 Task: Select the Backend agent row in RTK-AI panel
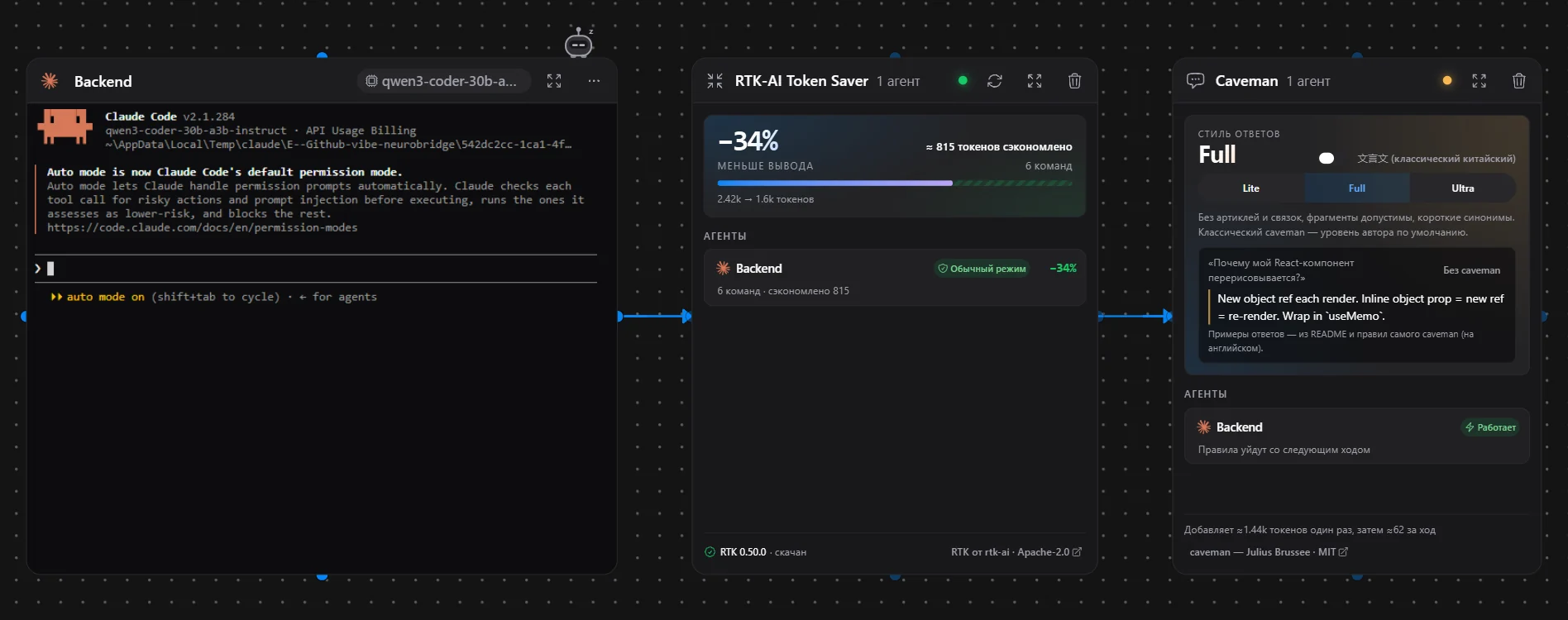tap(895, 278)
